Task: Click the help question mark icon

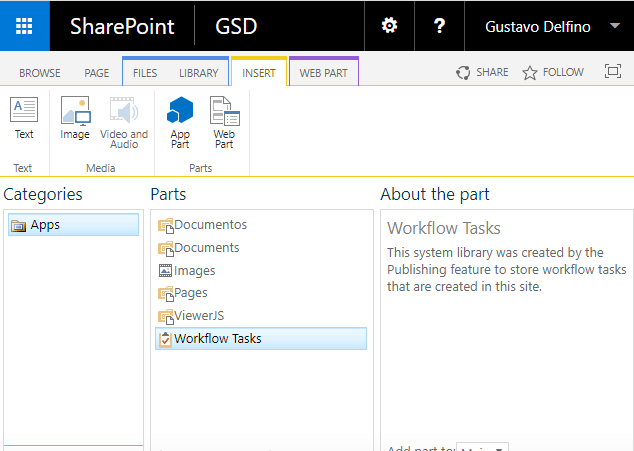Action: click(439, 26)
